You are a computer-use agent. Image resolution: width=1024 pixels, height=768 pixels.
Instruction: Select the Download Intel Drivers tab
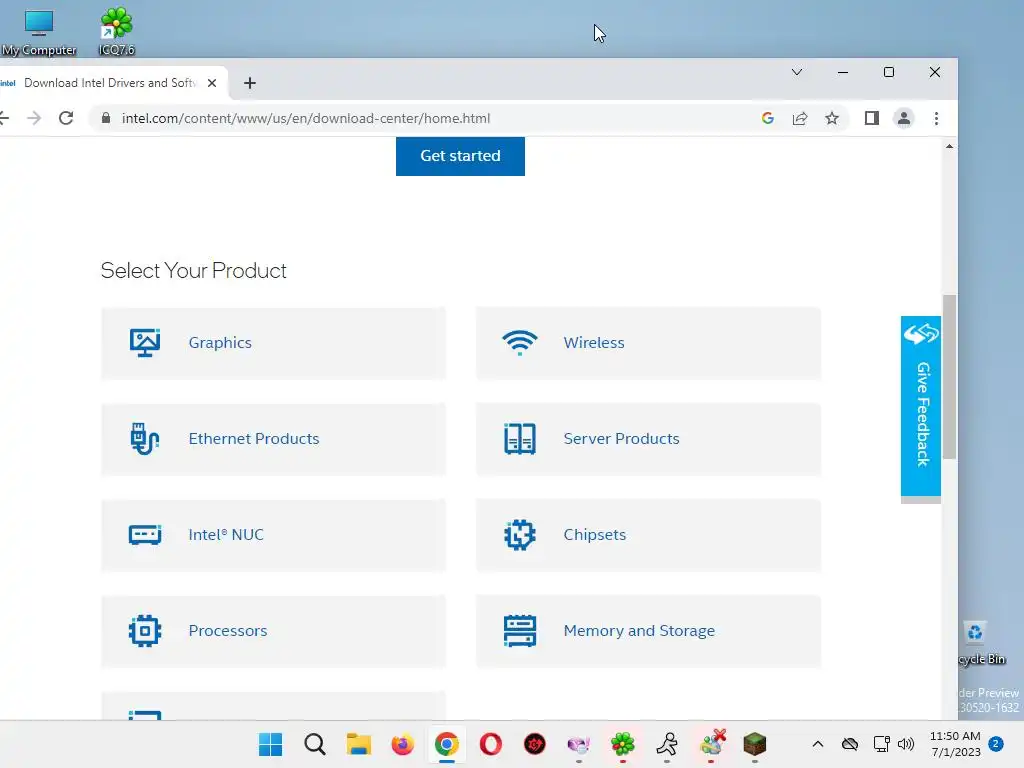click(x=110, y=83)
